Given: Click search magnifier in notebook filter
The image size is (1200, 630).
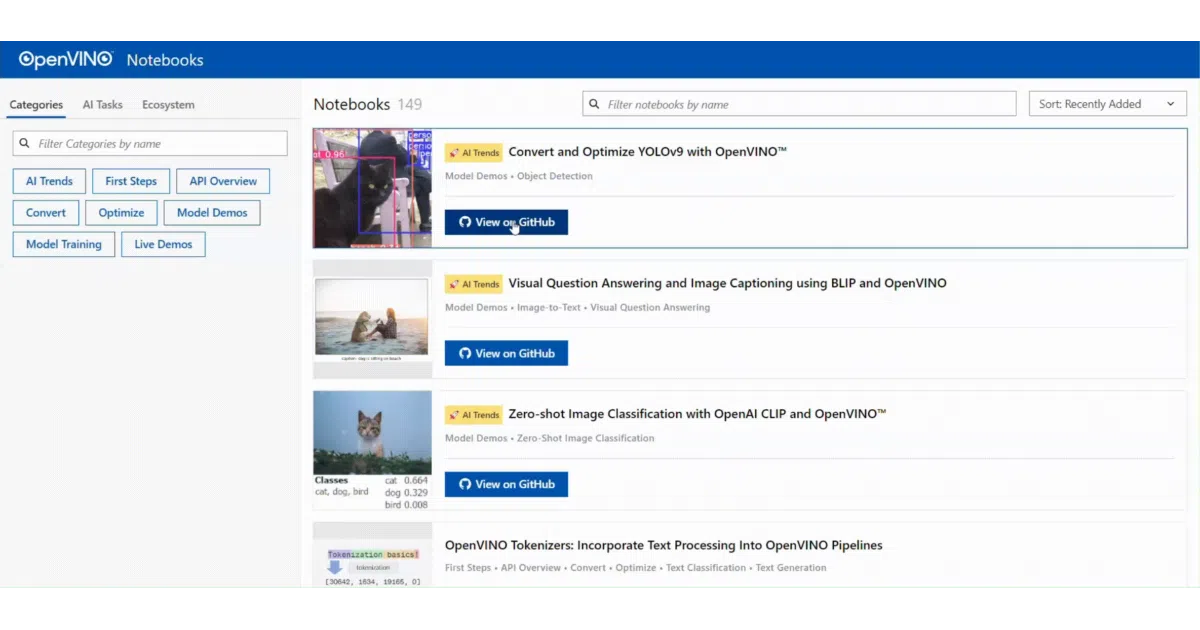Looking at the screenshot, I should (x=594, y=104).
